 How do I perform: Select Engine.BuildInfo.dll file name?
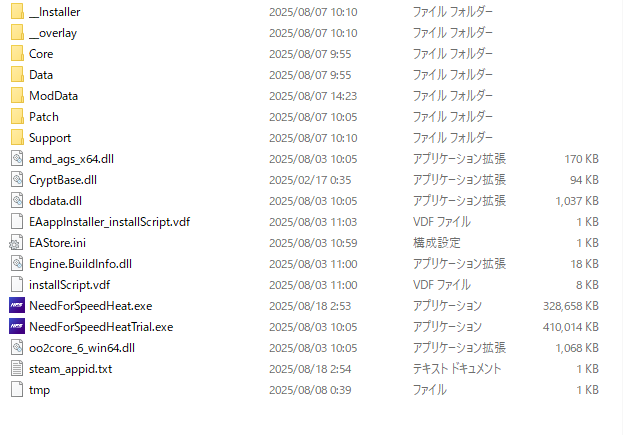(x=80, y=264)
